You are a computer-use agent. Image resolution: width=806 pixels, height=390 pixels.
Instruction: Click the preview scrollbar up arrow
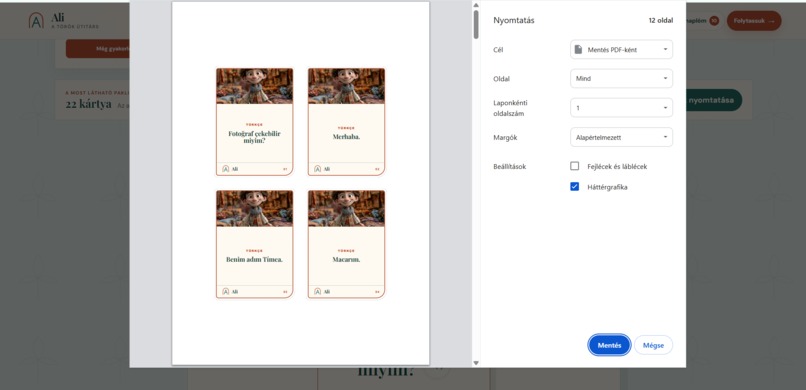476,5
